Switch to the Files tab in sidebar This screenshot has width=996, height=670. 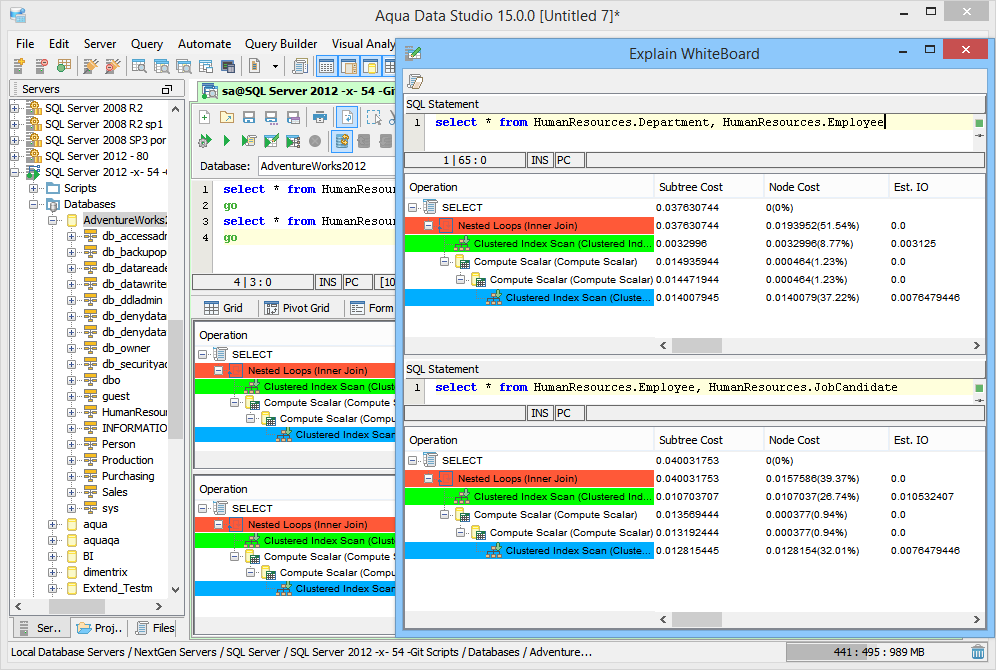pos(155,628)
